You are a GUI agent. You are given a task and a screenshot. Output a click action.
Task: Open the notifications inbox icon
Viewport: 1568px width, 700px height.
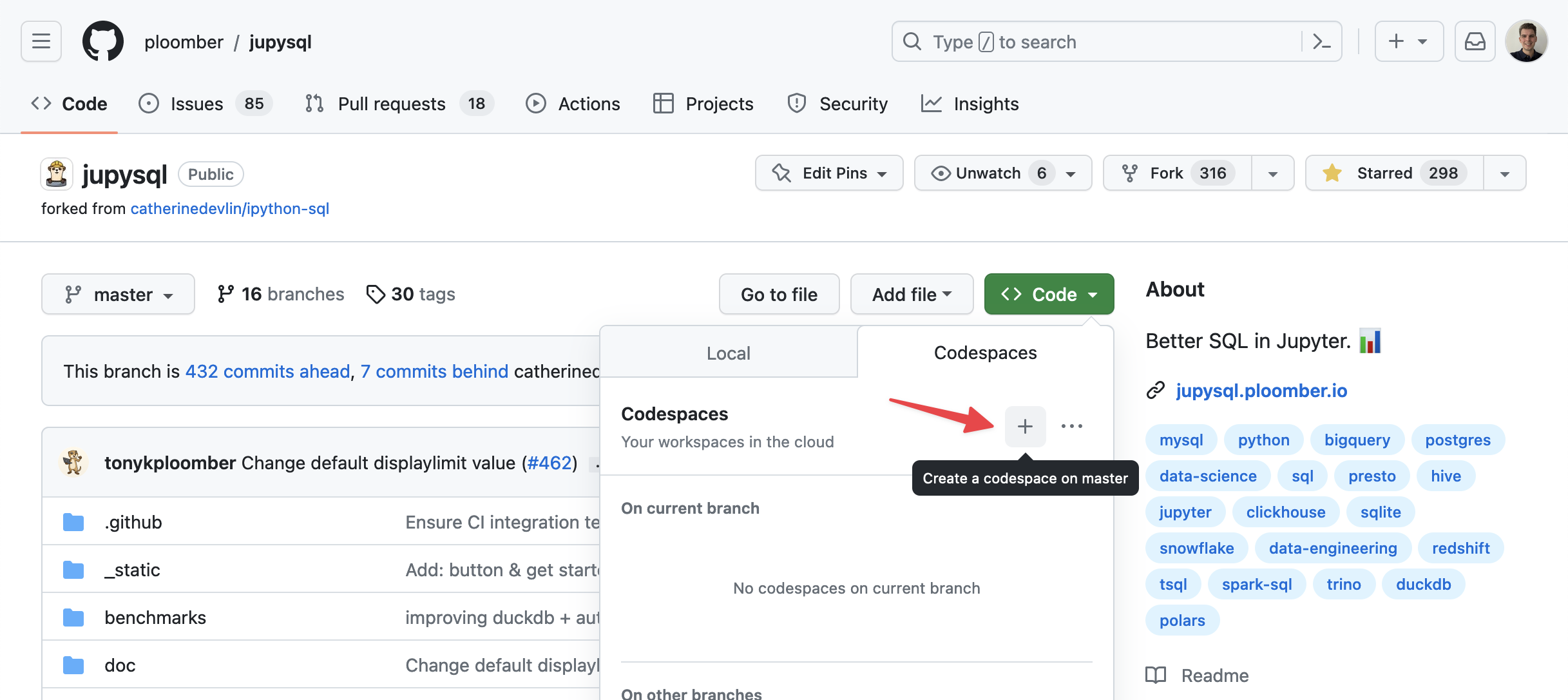pos(1475,41)
